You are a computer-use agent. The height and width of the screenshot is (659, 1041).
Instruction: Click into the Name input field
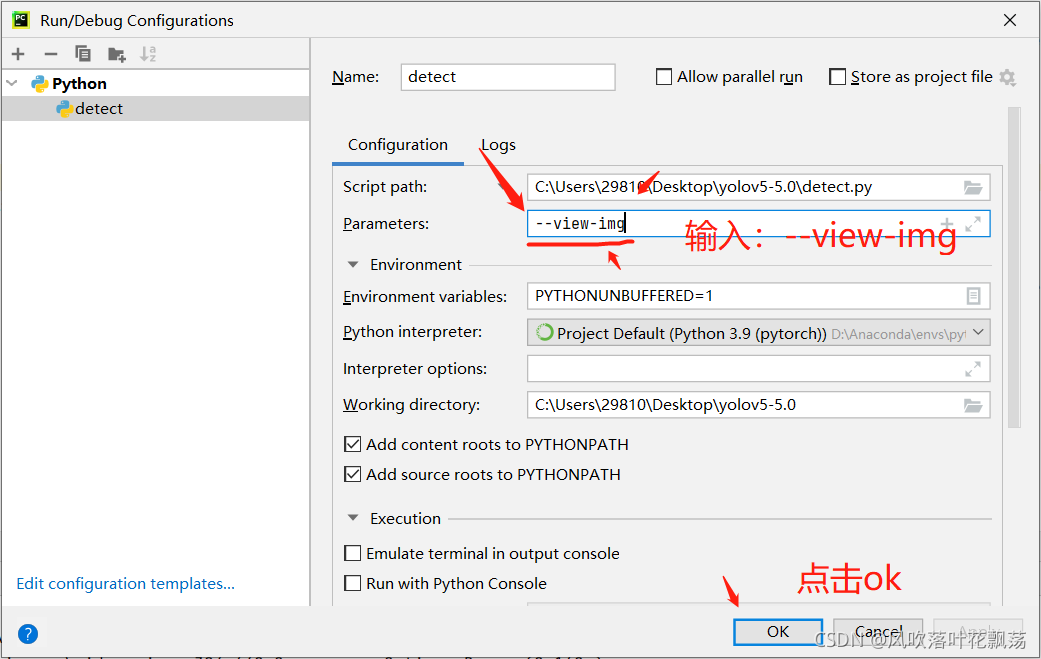coord(508,77)
